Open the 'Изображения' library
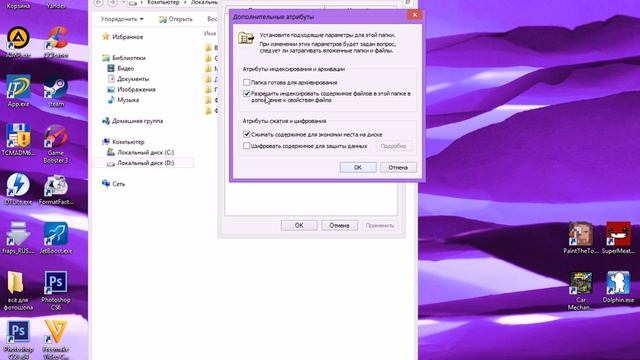The image size is (640, 360). tap(136, 89)
